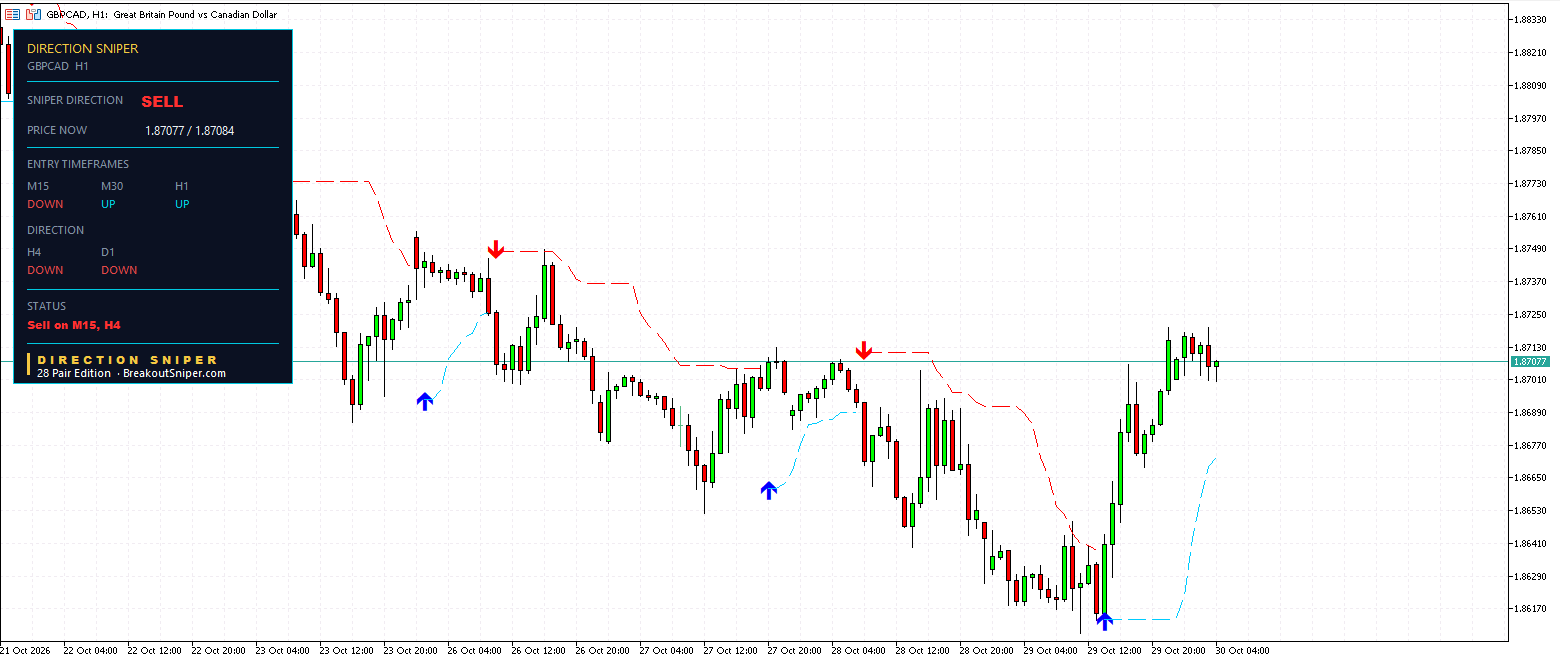Click the DOWN value under M15

tap(45, 204)
